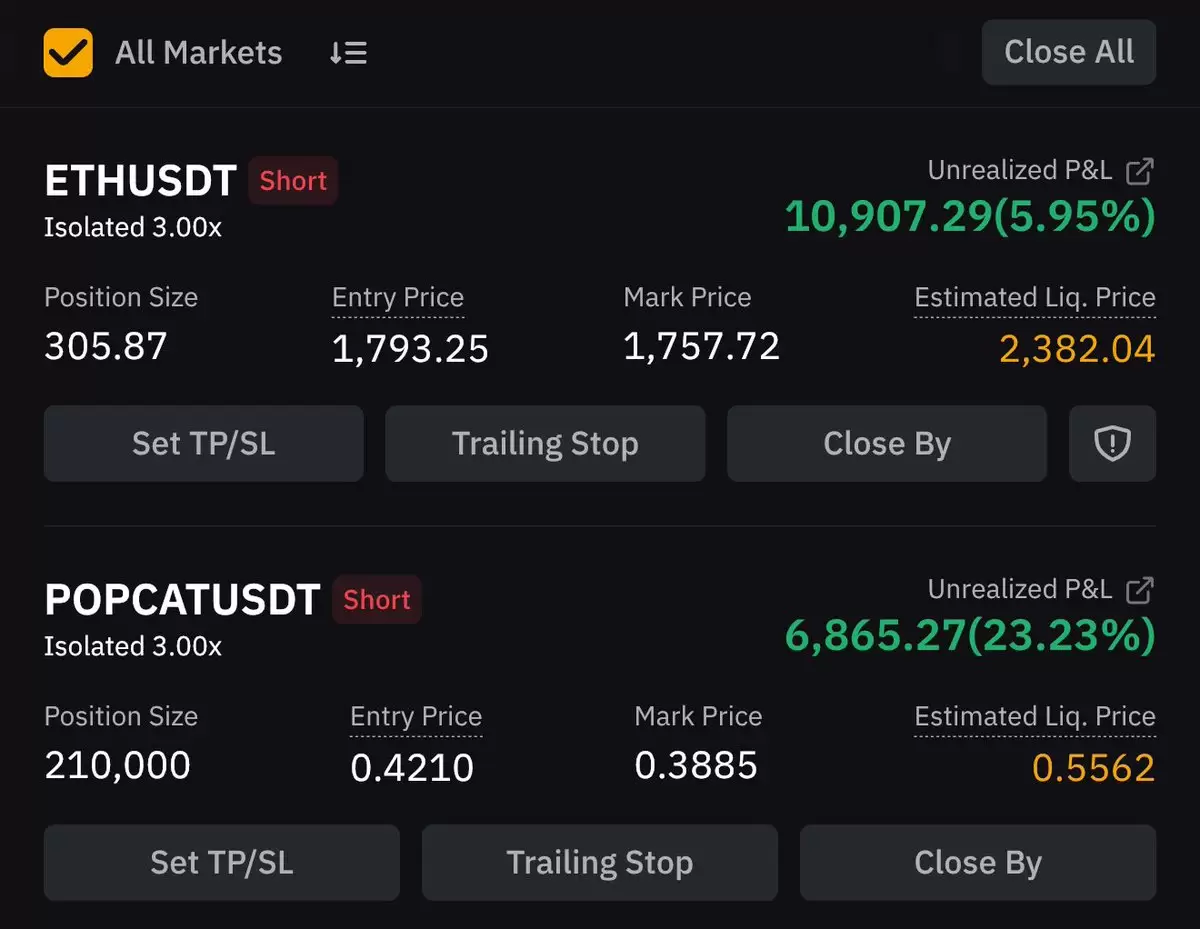This screenshot has height=929, width=1200.
Task: Adjust ETHUSDT Isolated 3.00x leverage
Action: point(133,228)
